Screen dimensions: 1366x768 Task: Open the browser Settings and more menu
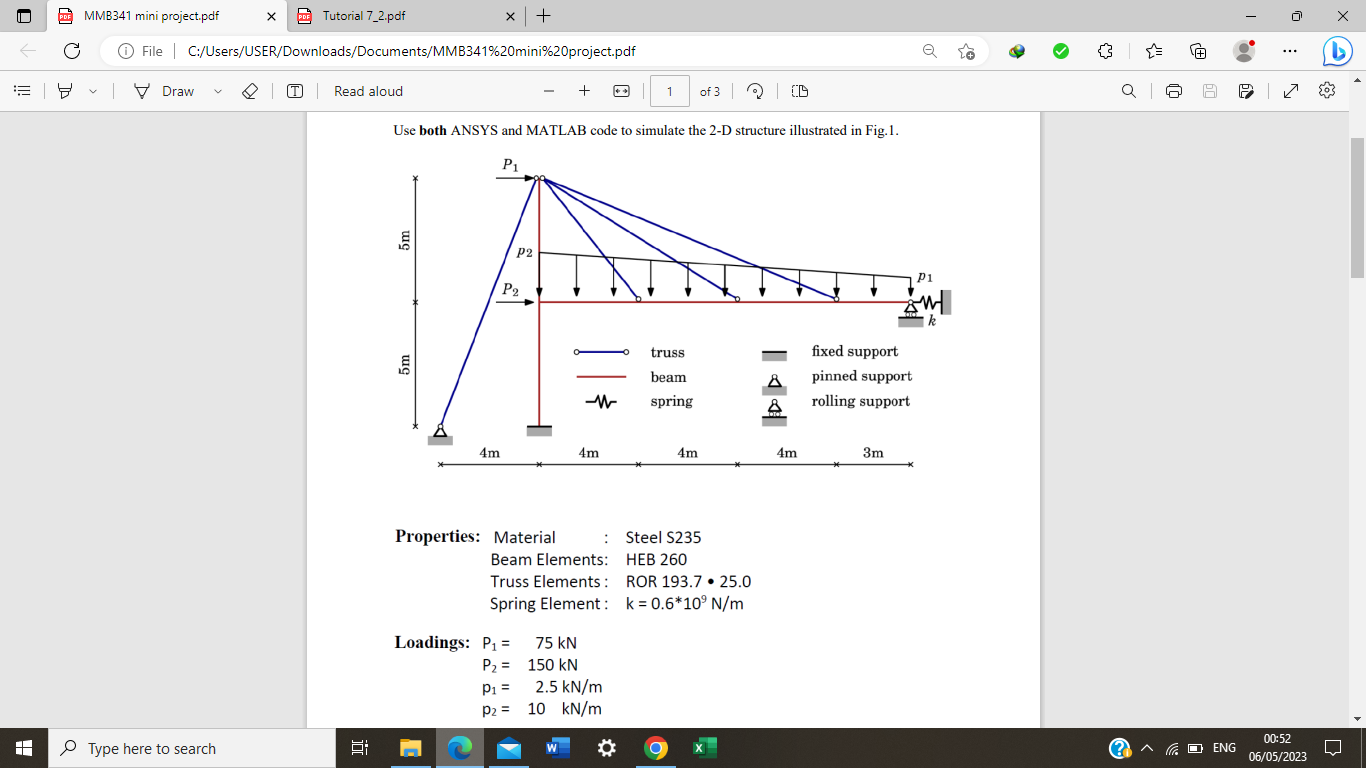(x=1290, y=50)
